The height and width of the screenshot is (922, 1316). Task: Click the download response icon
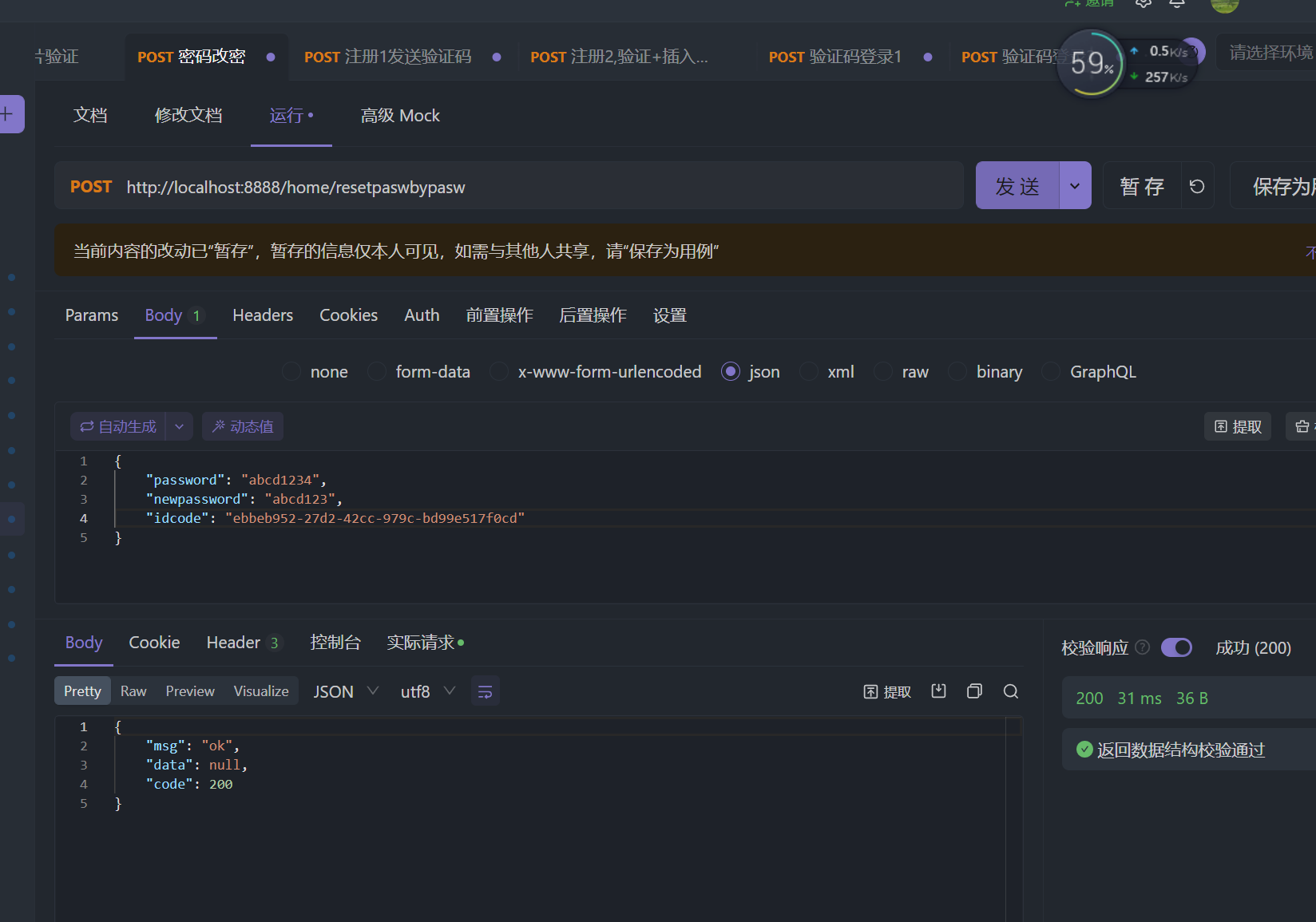939,691
